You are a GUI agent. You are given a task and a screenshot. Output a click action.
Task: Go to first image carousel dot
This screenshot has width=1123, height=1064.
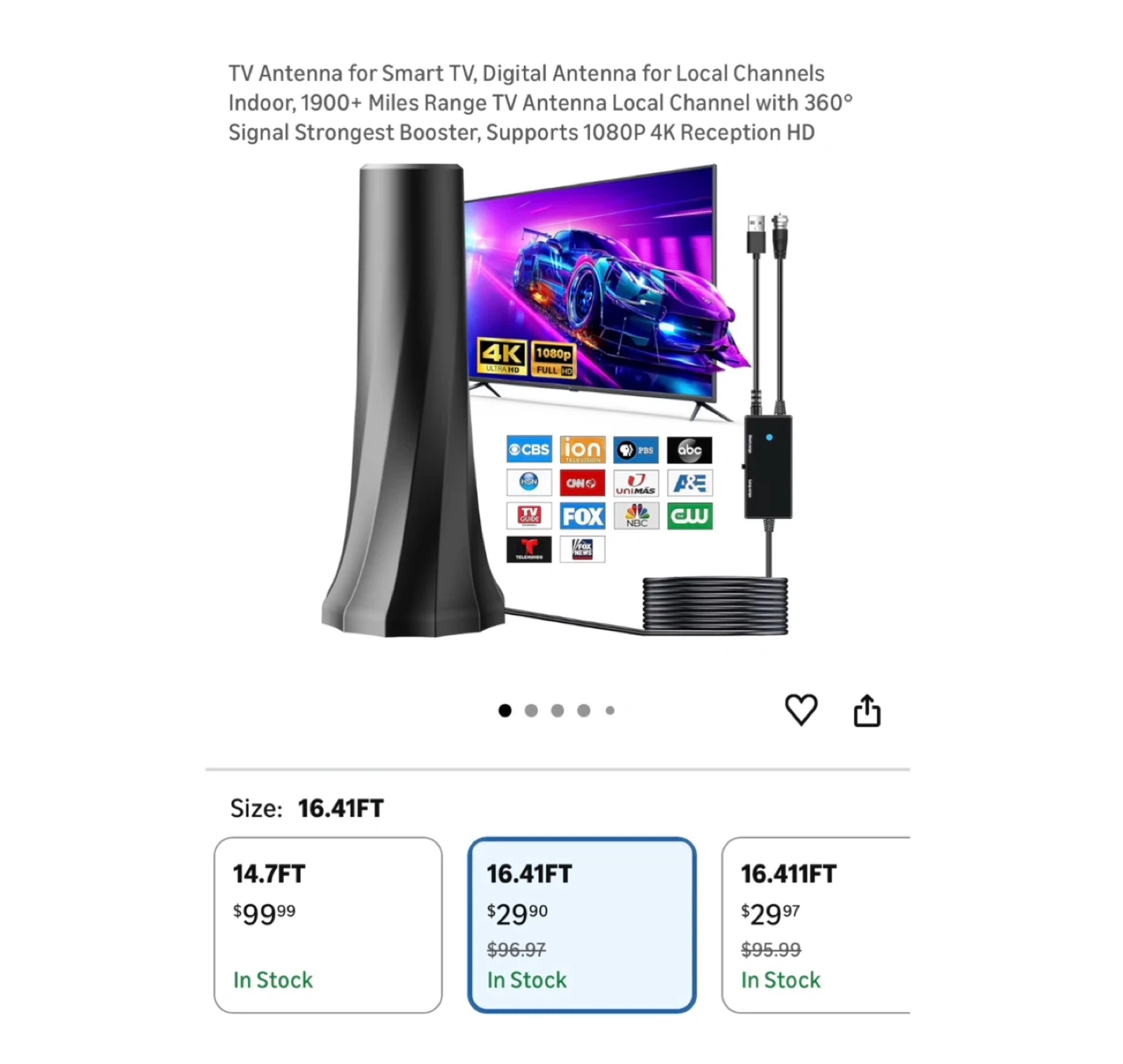(505, 711)
